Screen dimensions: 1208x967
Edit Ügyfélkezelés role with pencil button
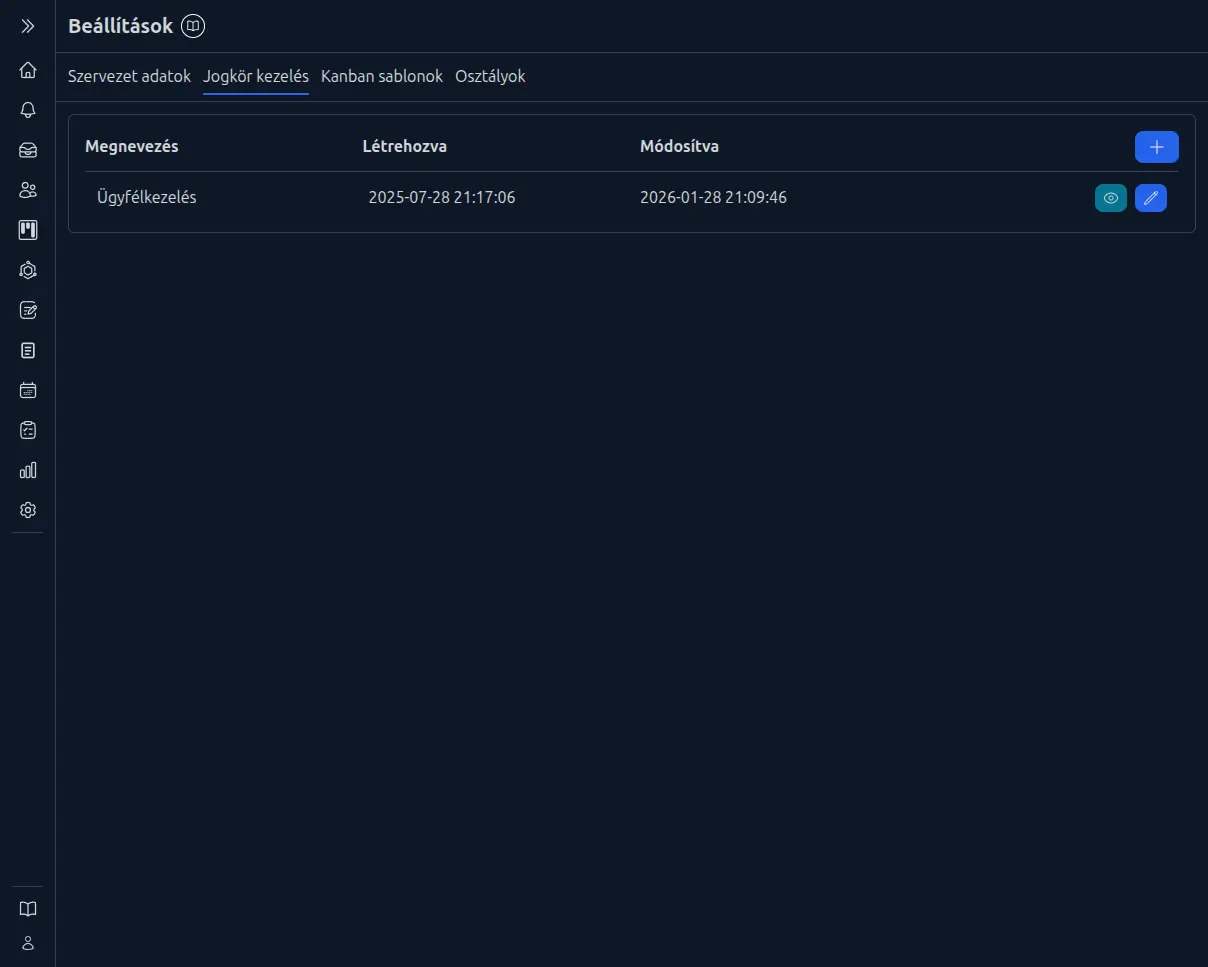(x=1150, y=198)
